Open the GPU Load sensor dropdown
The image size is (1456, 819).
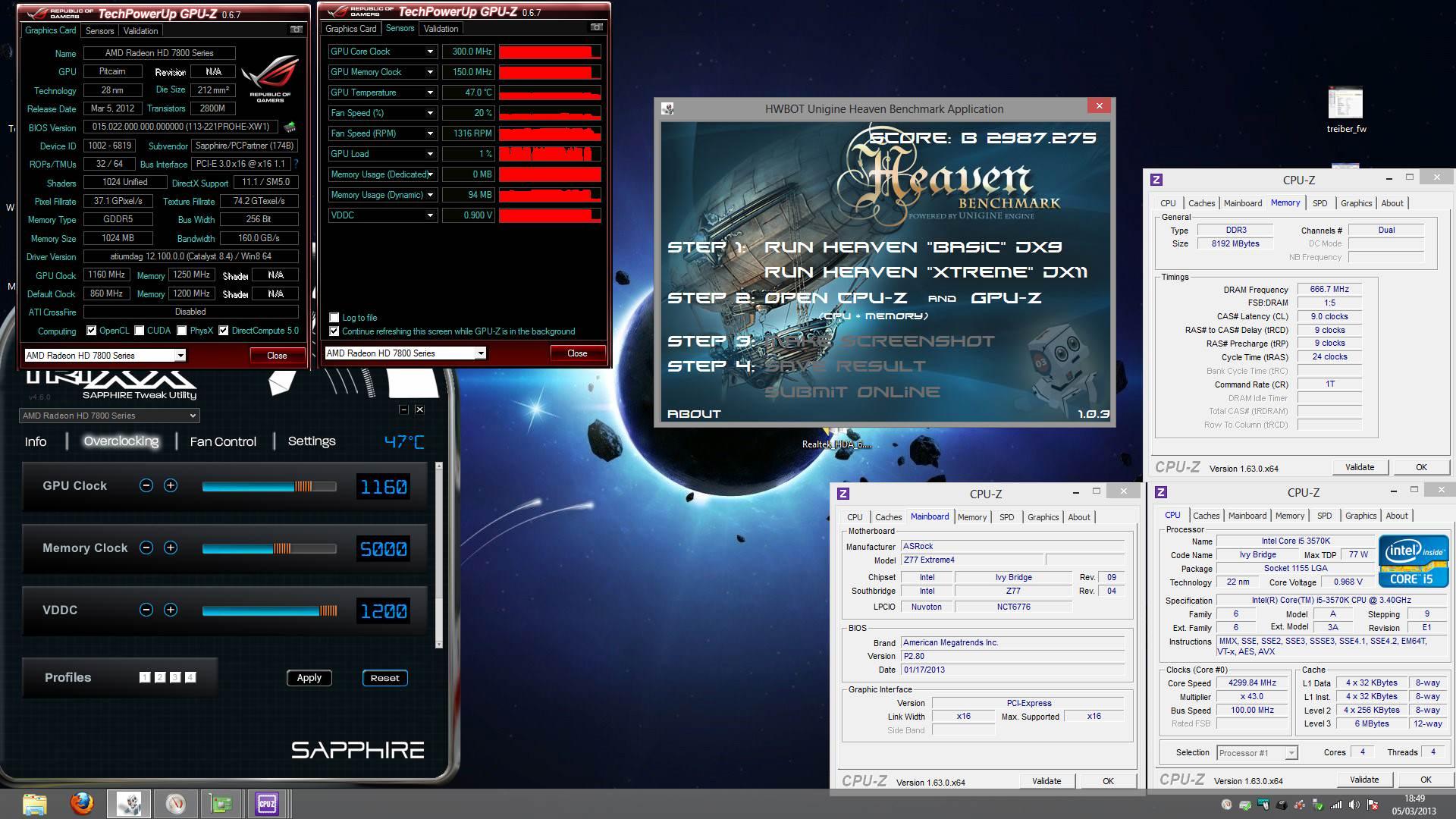pos(430,154)
